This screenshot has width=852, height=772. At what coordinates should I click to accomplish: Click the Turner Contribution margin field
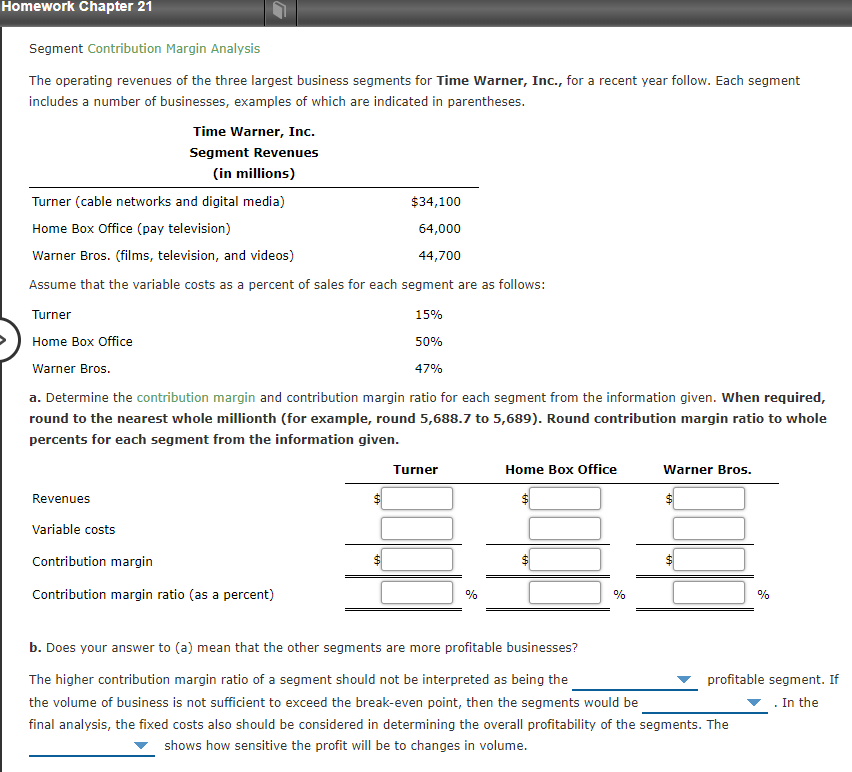(x=417, y=560)
